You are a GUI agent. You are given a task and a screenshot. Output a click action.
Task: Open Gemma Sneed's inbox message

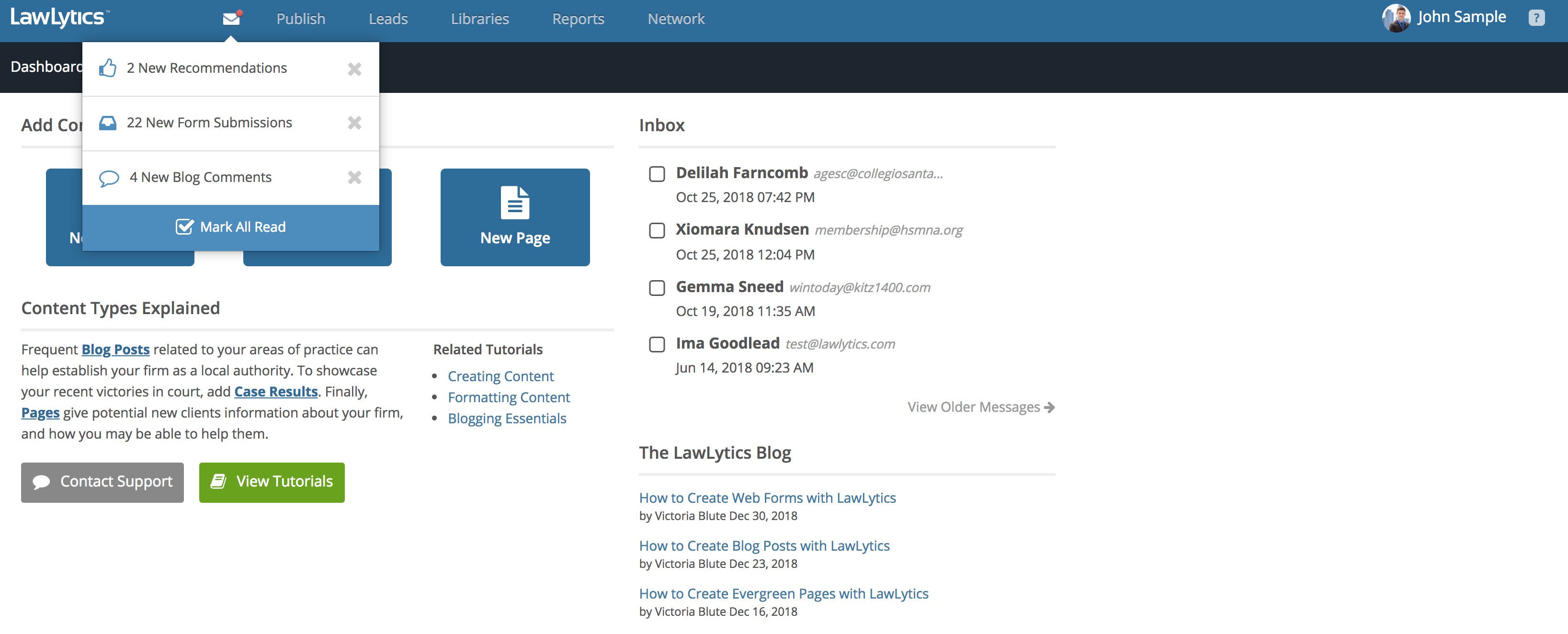(729, 287)
